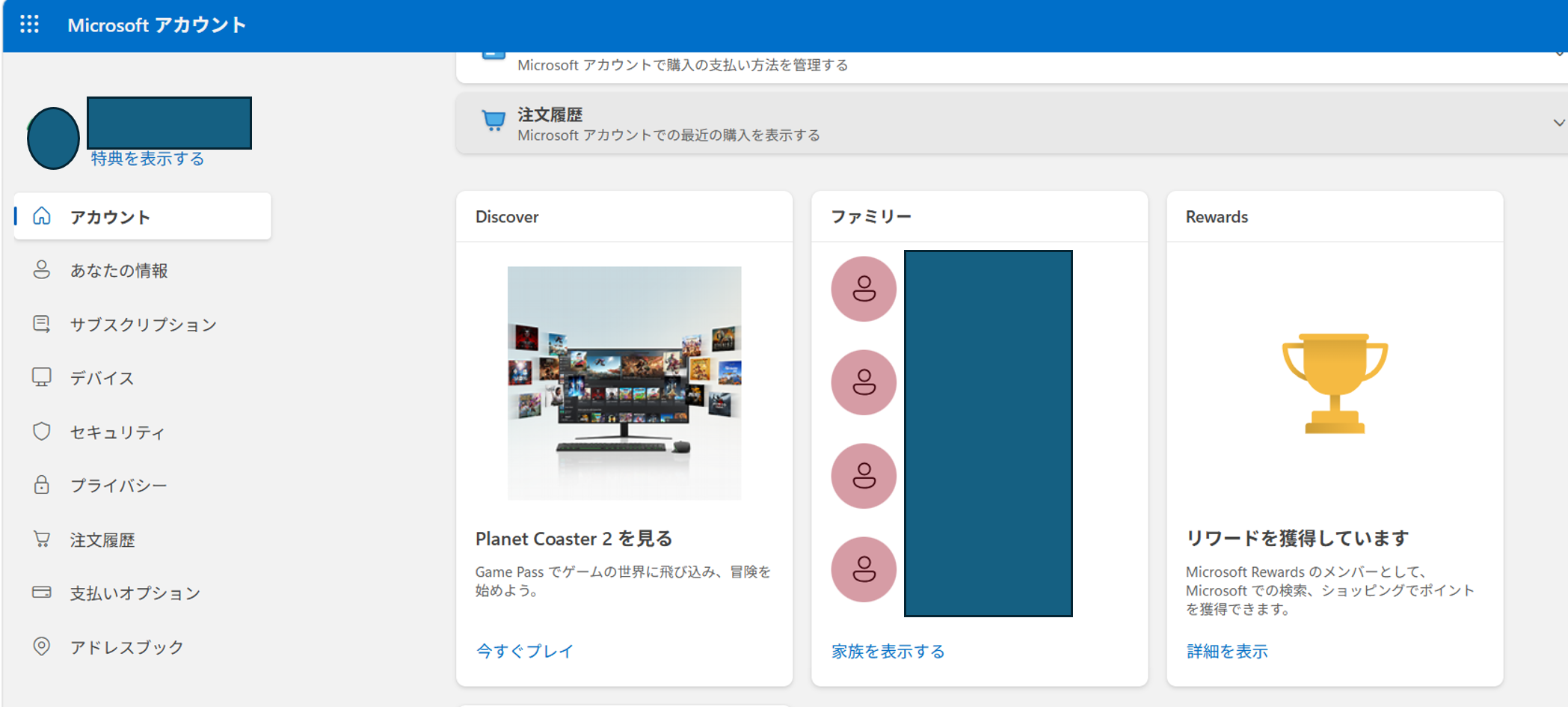Click the shield icon beside セキュリティ
Screen dimensions: 1568x707
click(42, 432)
